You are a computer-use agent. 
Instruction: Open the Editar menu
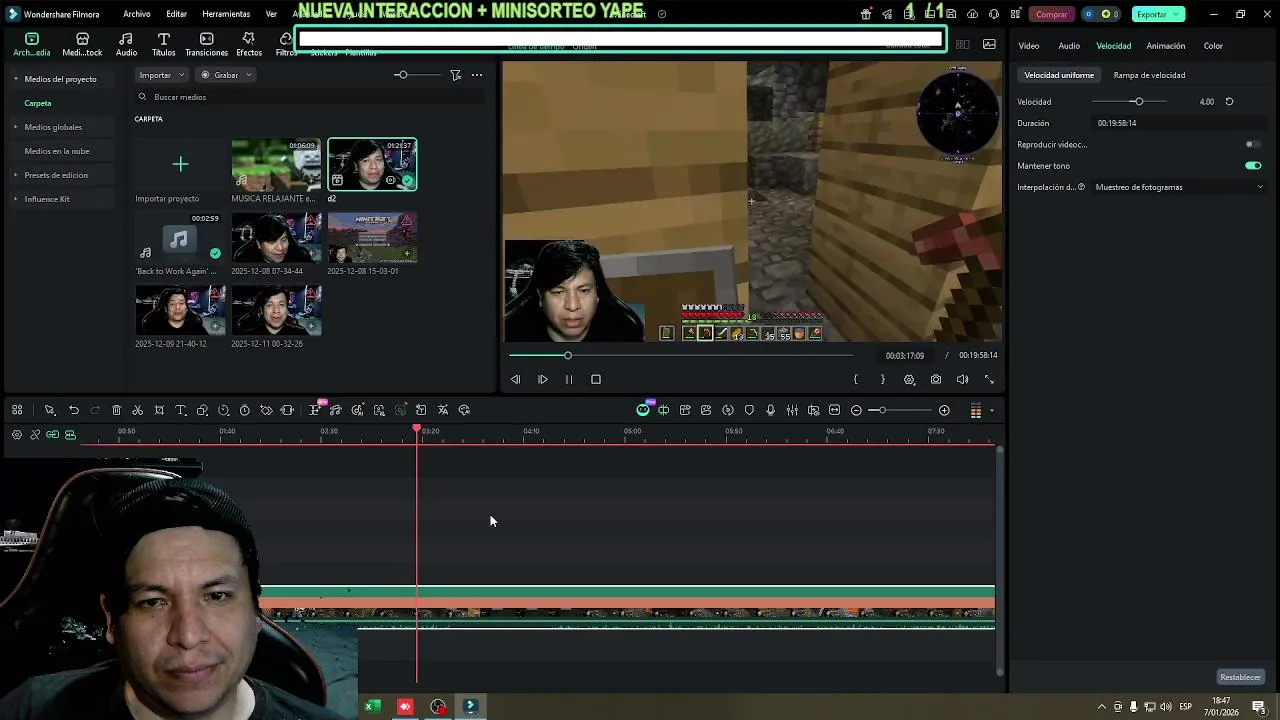177,14
